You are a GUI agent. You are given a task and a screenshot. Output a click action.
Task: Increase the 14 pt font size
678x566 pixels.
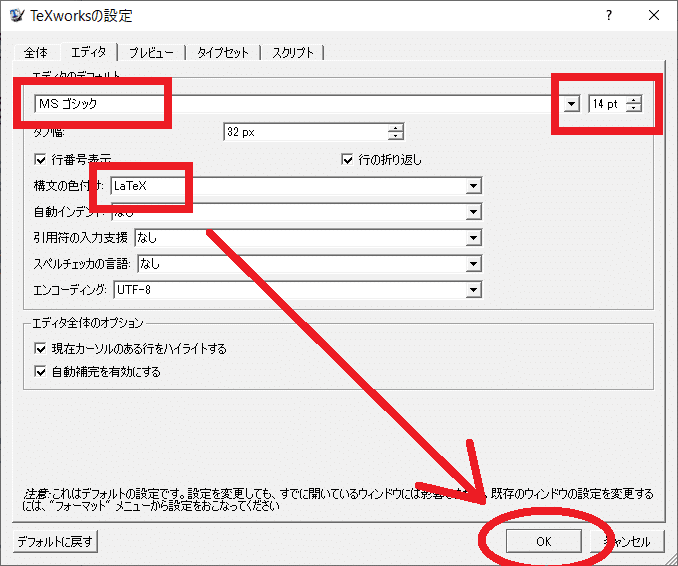tap(634, 99)
